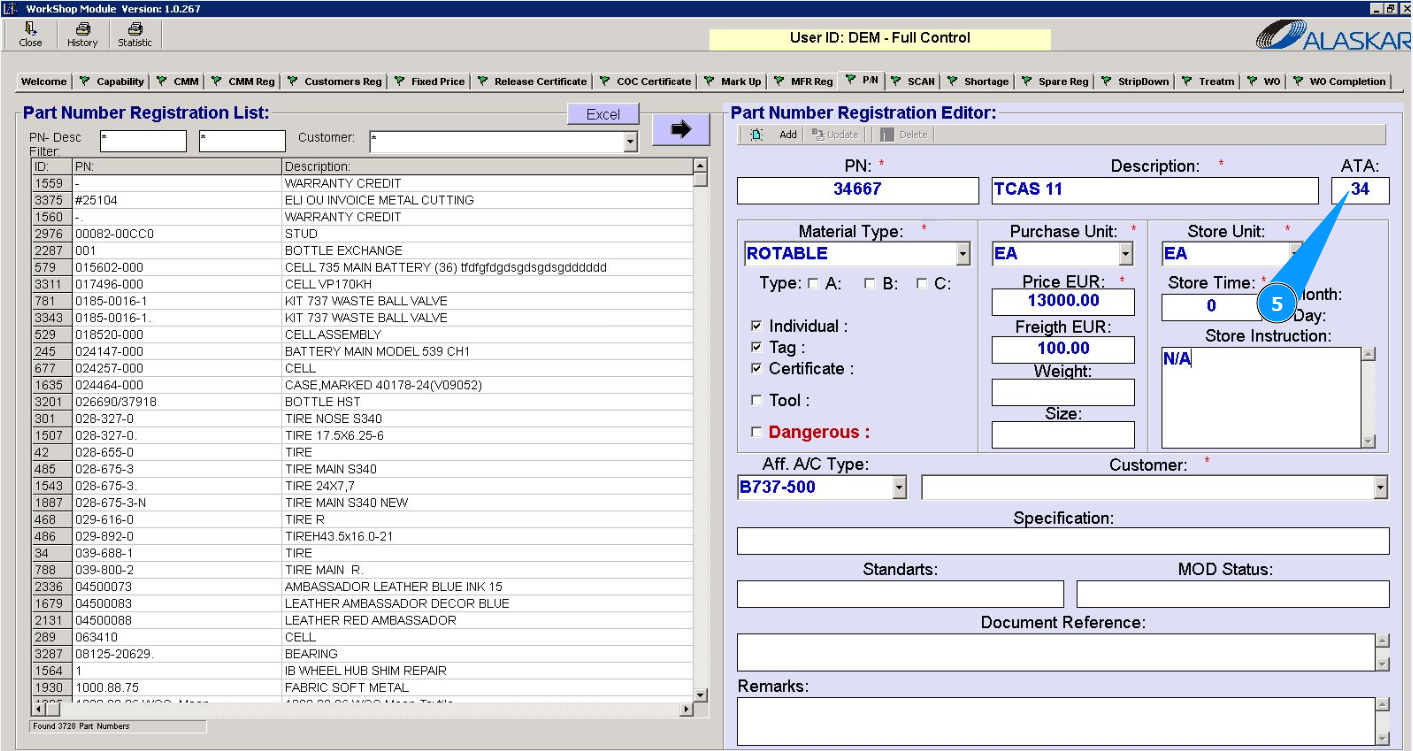Click the Excel export button

[602, 115]
